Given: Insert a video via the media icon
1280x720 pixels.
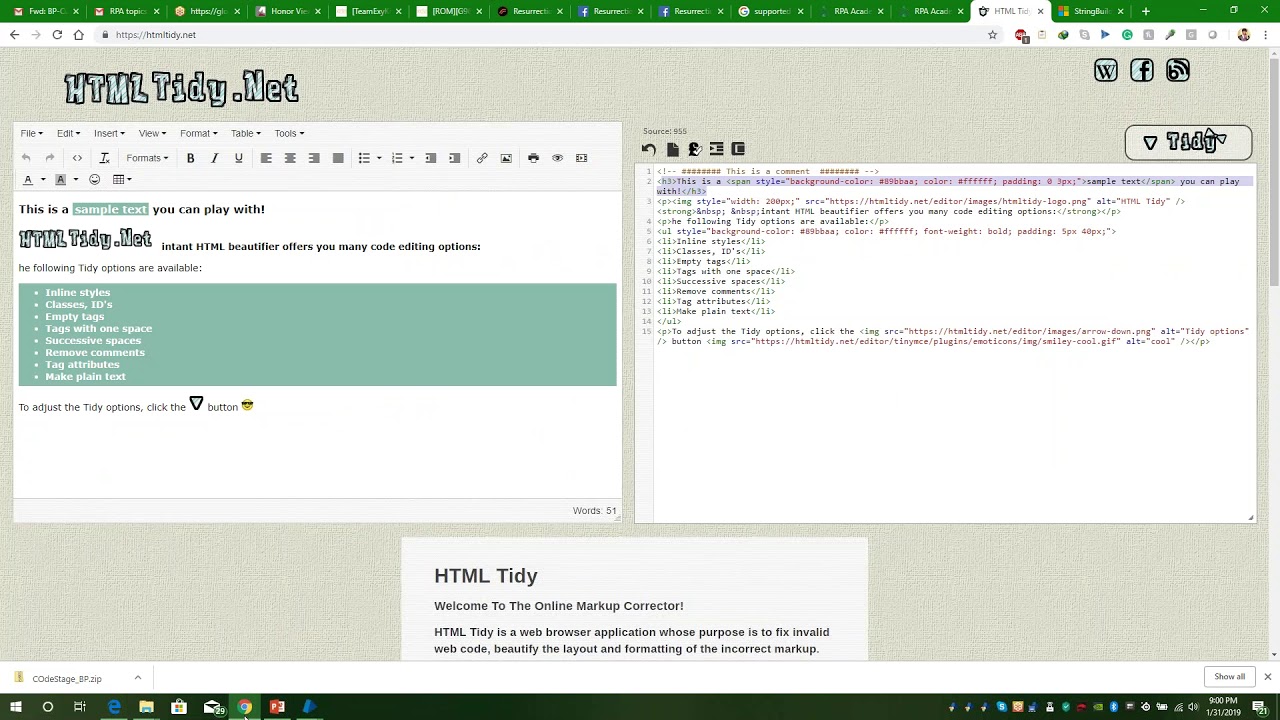Looking at the screenshot, I should (x=581, y=158).
